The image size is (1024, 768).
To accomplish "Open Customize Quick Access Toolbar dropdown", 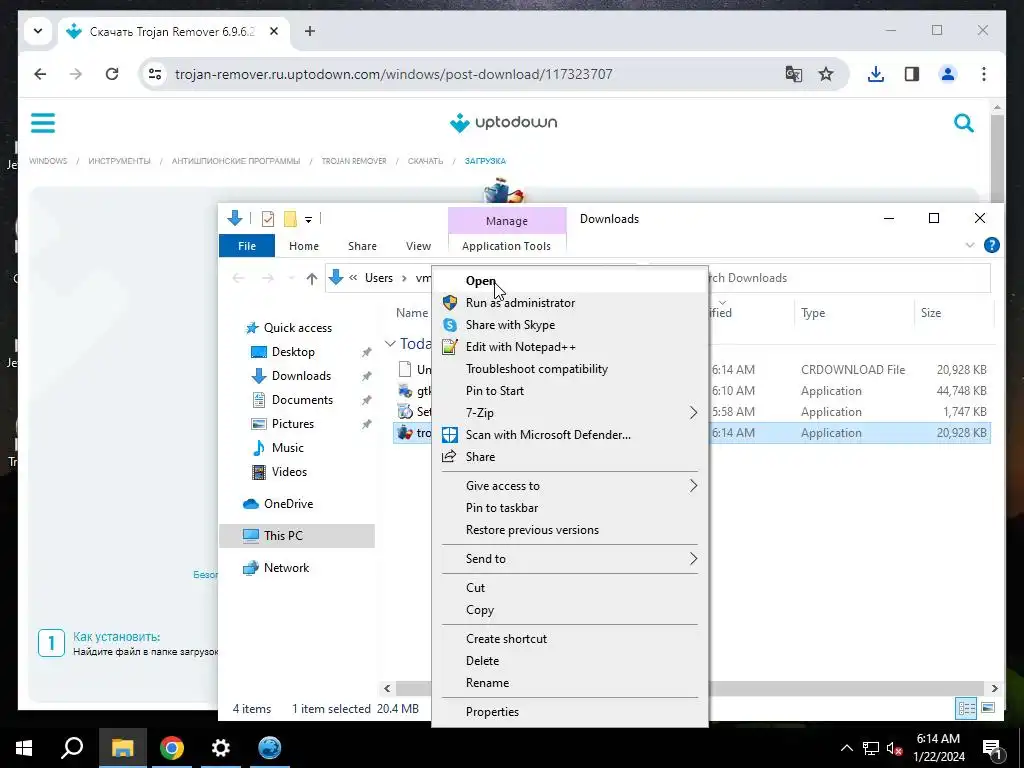I will 308,219.
